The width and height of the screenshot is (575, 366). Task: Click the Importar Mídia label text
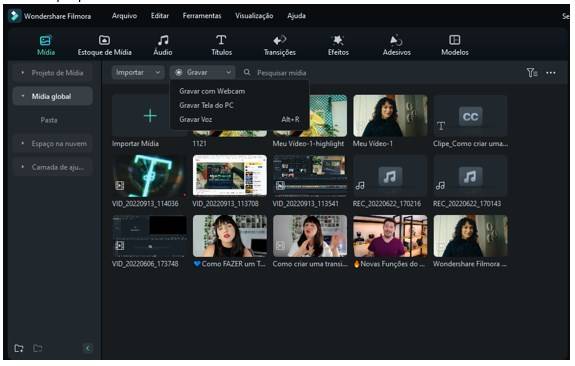click(135, 143)
